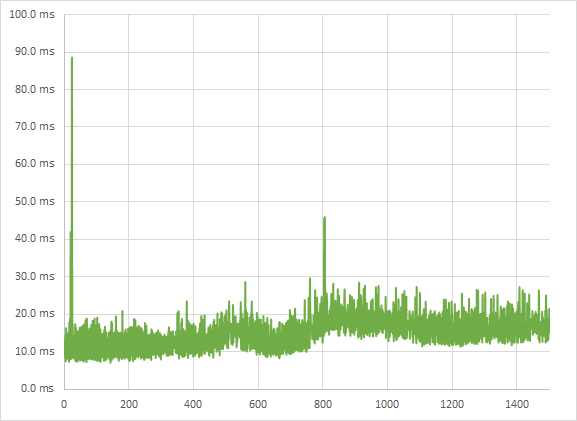Select the 400 x-axis label
Image resolution: width=577 pixels, height=421 pixels.
tap(193, 404)
